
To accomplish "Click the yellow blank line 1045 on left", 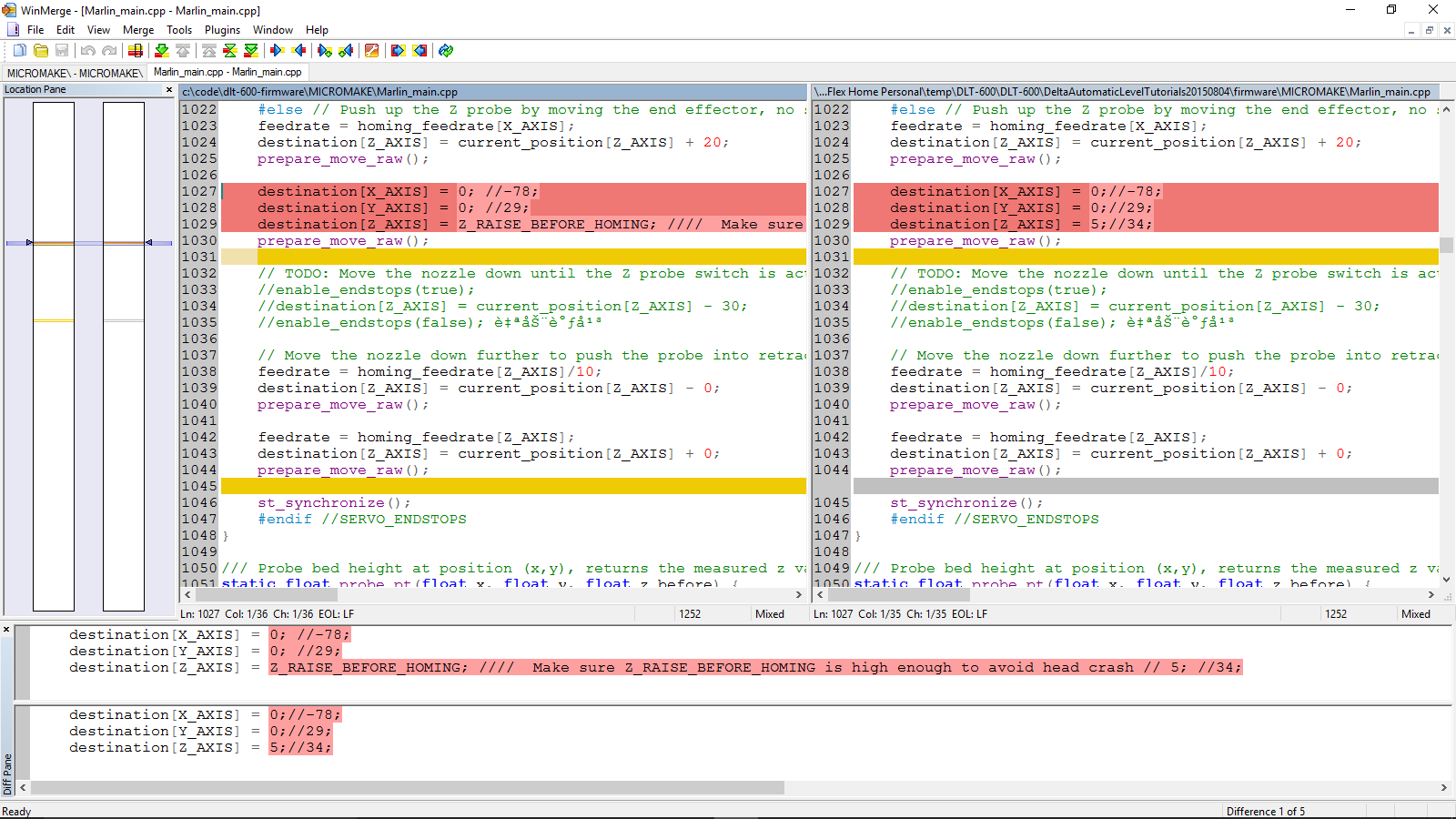I will click(x=513, y=487).
